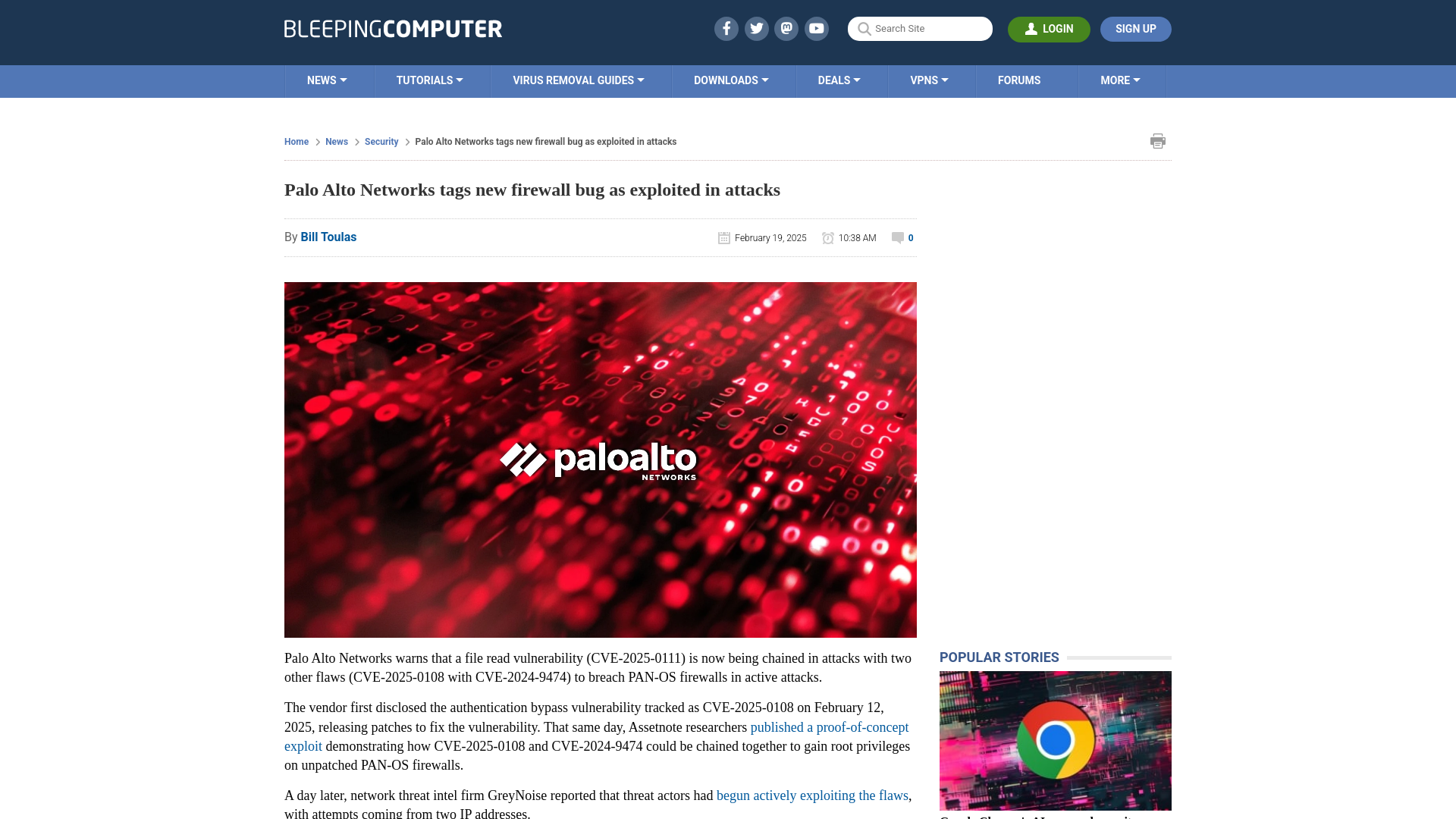The width and height of the screenshot is (1456, 819).
Task: Open BleepingComputer Twitter profile
Action: pyautogui.click(x=756, y=28)
